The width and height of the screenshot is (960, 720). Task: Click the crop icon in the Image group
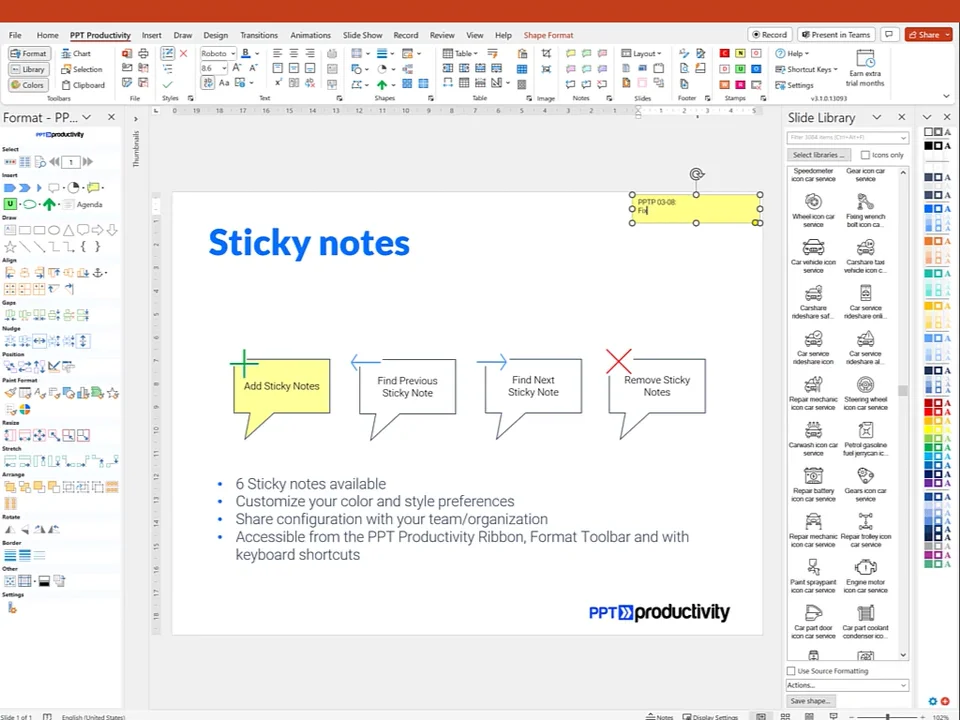(x=546, y=54)
